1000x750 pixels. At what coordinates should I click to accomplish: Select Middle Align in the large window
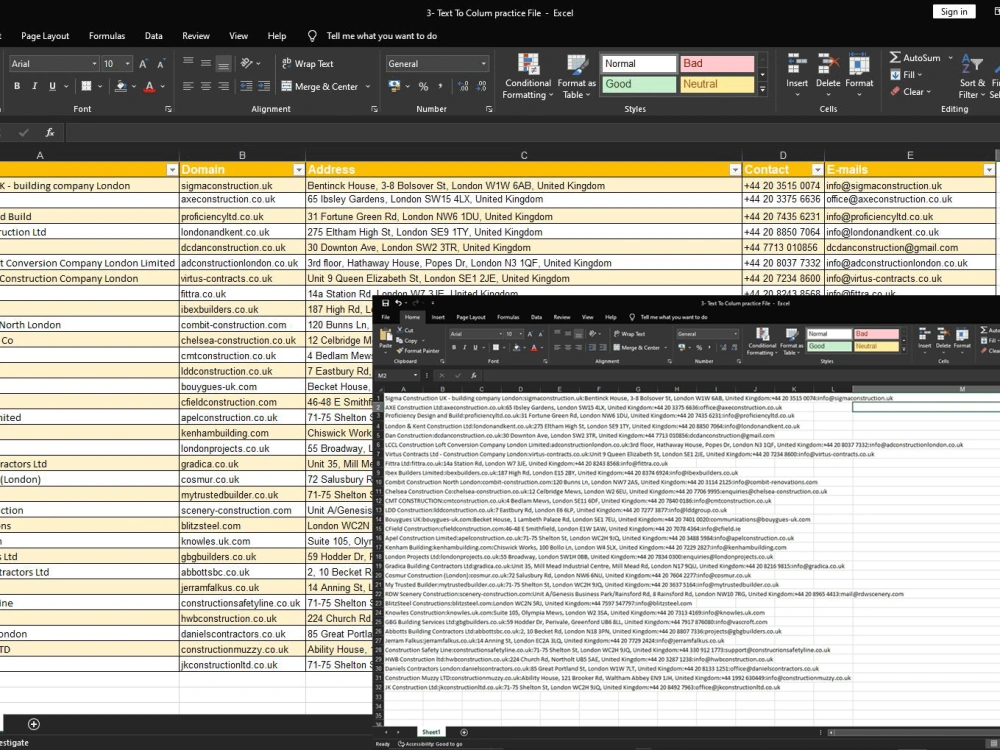click(205, 63)
